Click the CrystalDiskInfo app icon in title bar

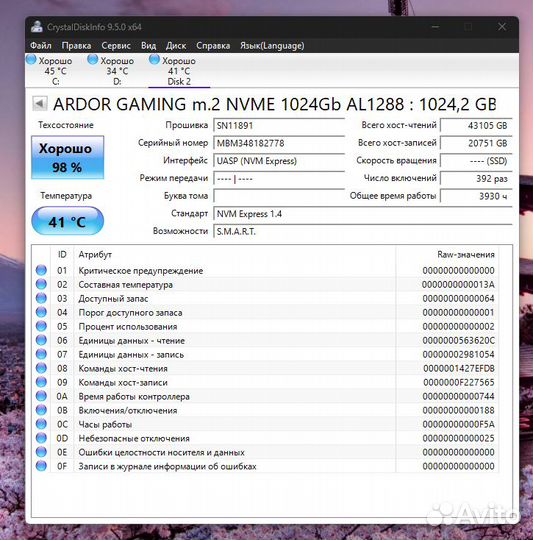click(36, 27)
